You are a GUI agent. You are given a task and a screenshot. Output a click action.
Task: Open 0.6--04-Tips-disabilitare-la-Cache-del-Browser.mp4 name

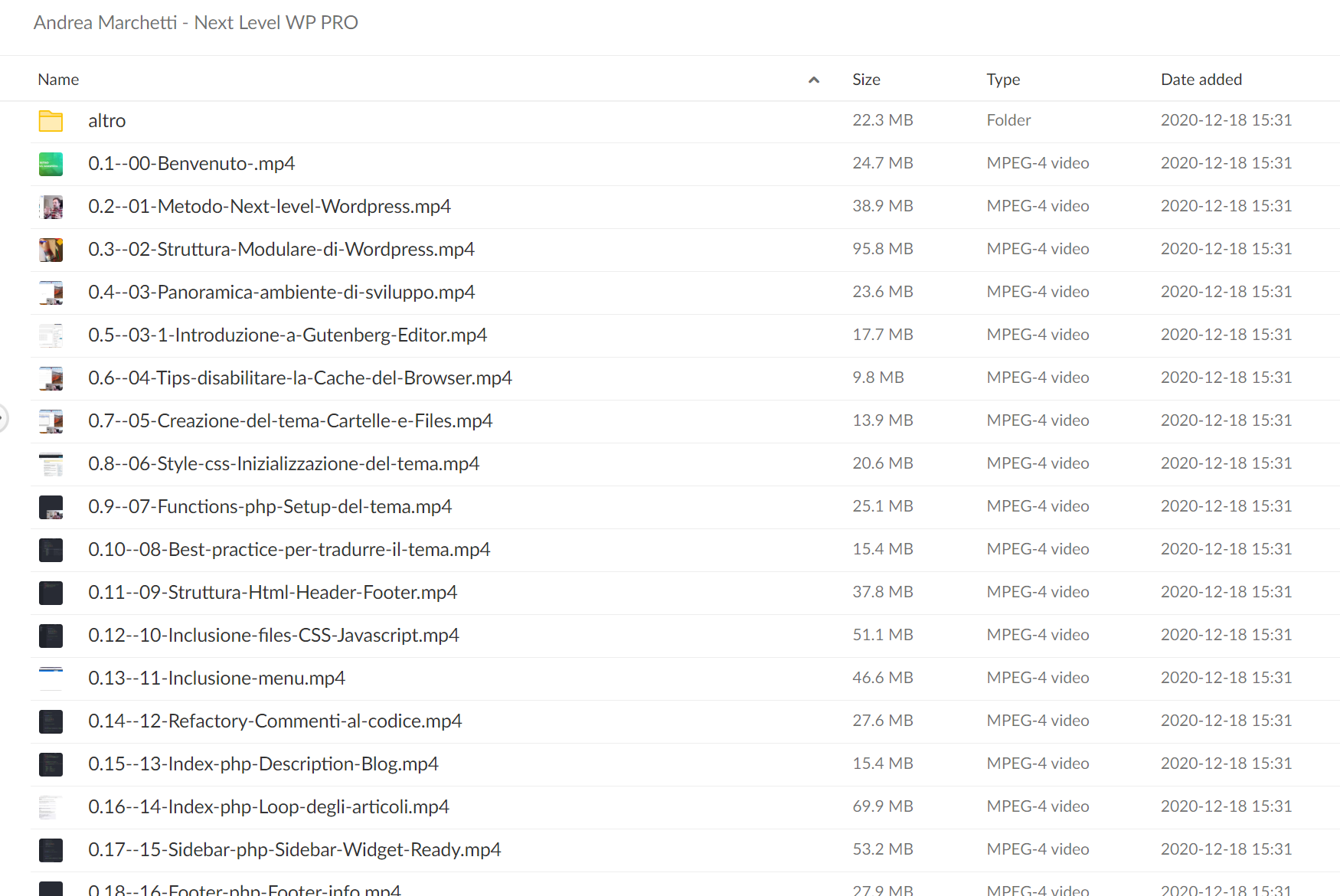point(300,378)
